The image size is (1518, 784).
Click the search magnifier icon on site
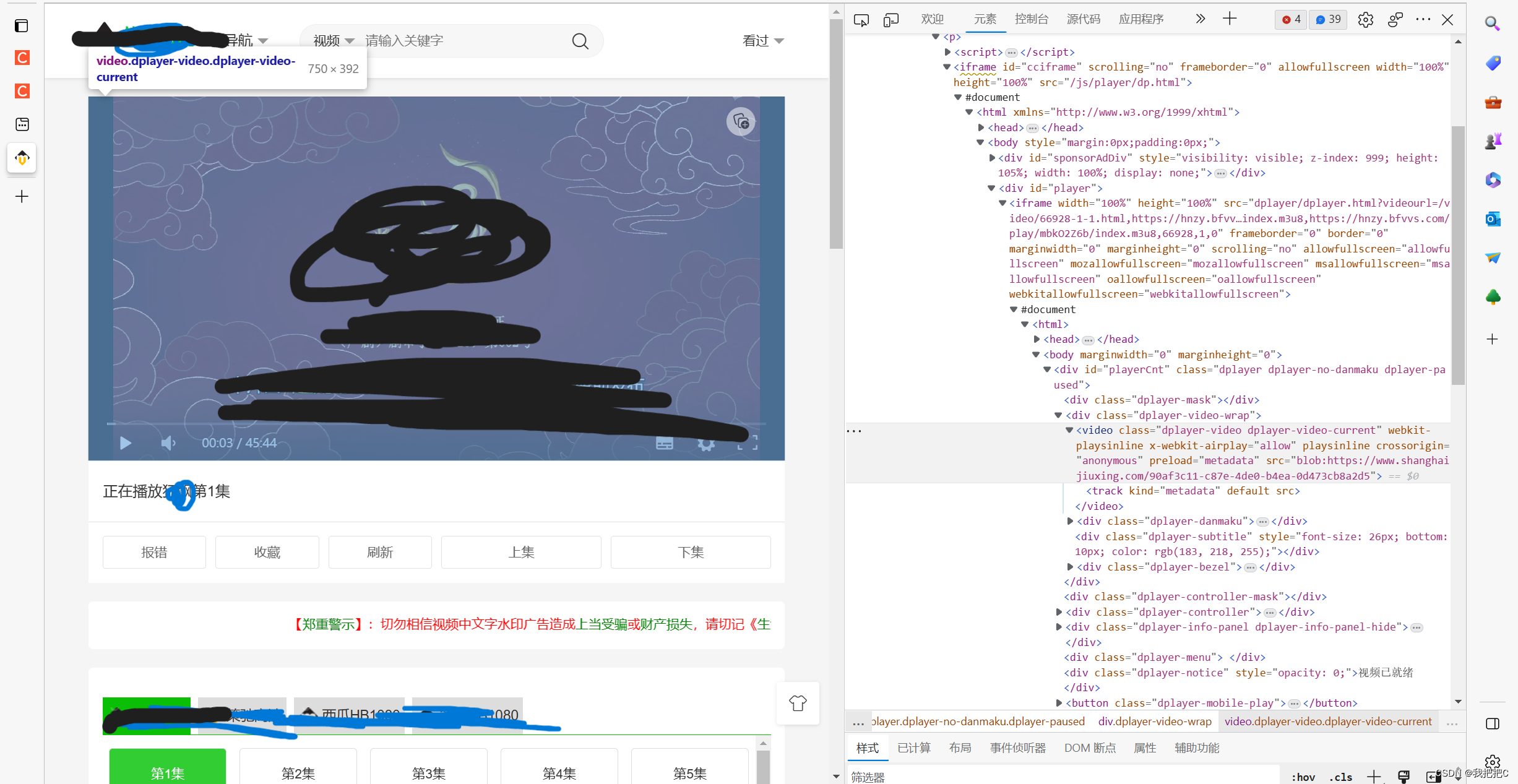pos(580,41)
